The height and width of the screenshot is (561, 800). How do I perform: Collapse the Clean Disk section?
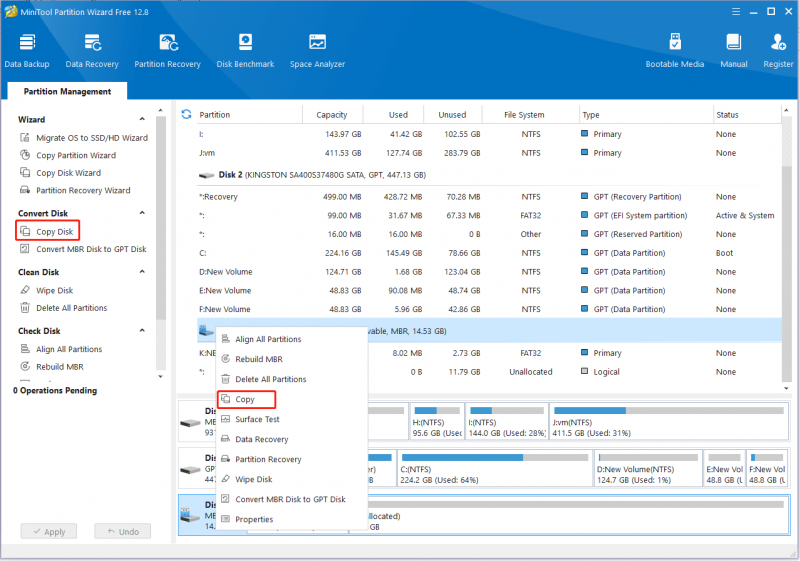click(142, 271)
